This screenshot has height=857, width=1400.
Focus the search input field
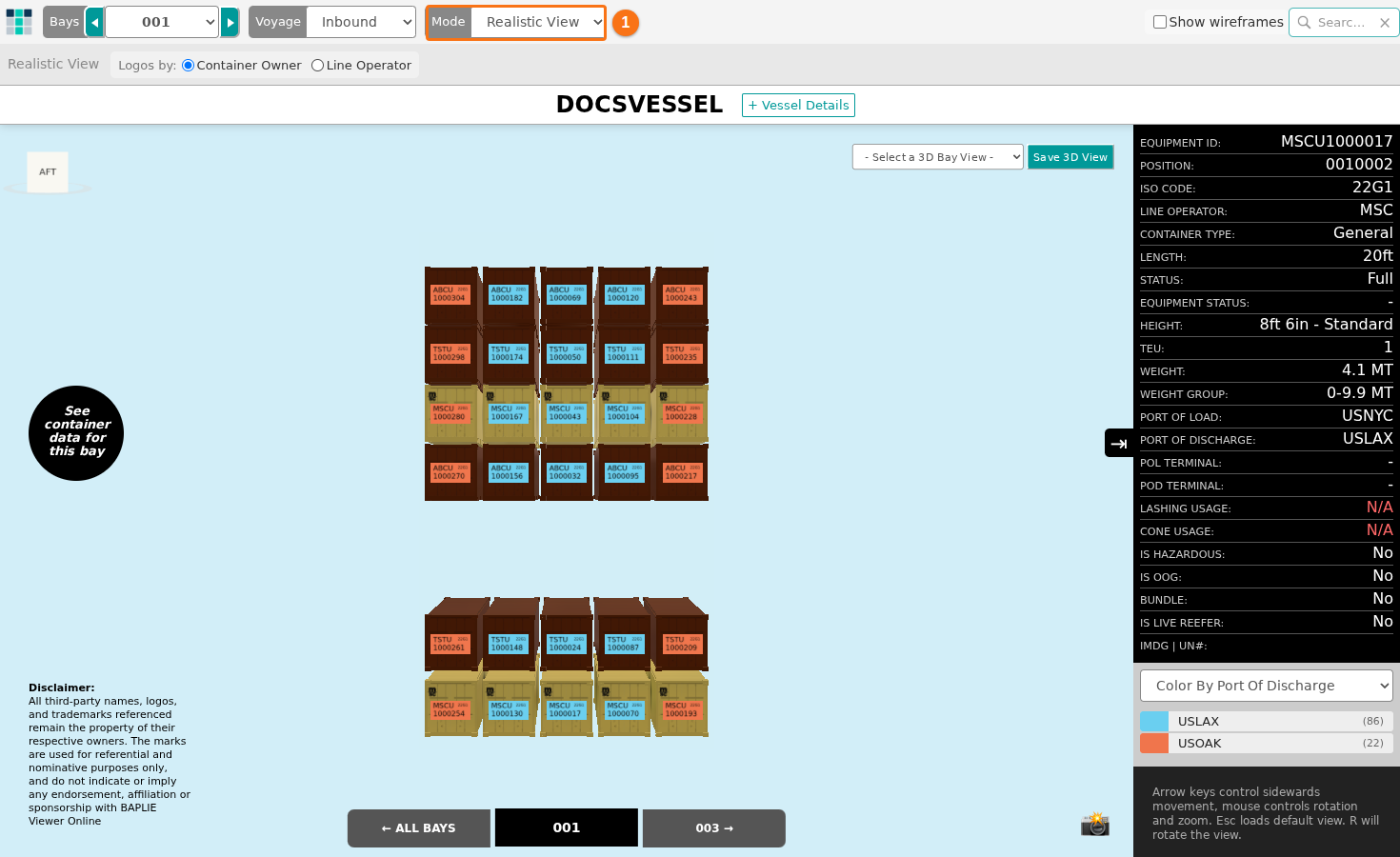1341,23
